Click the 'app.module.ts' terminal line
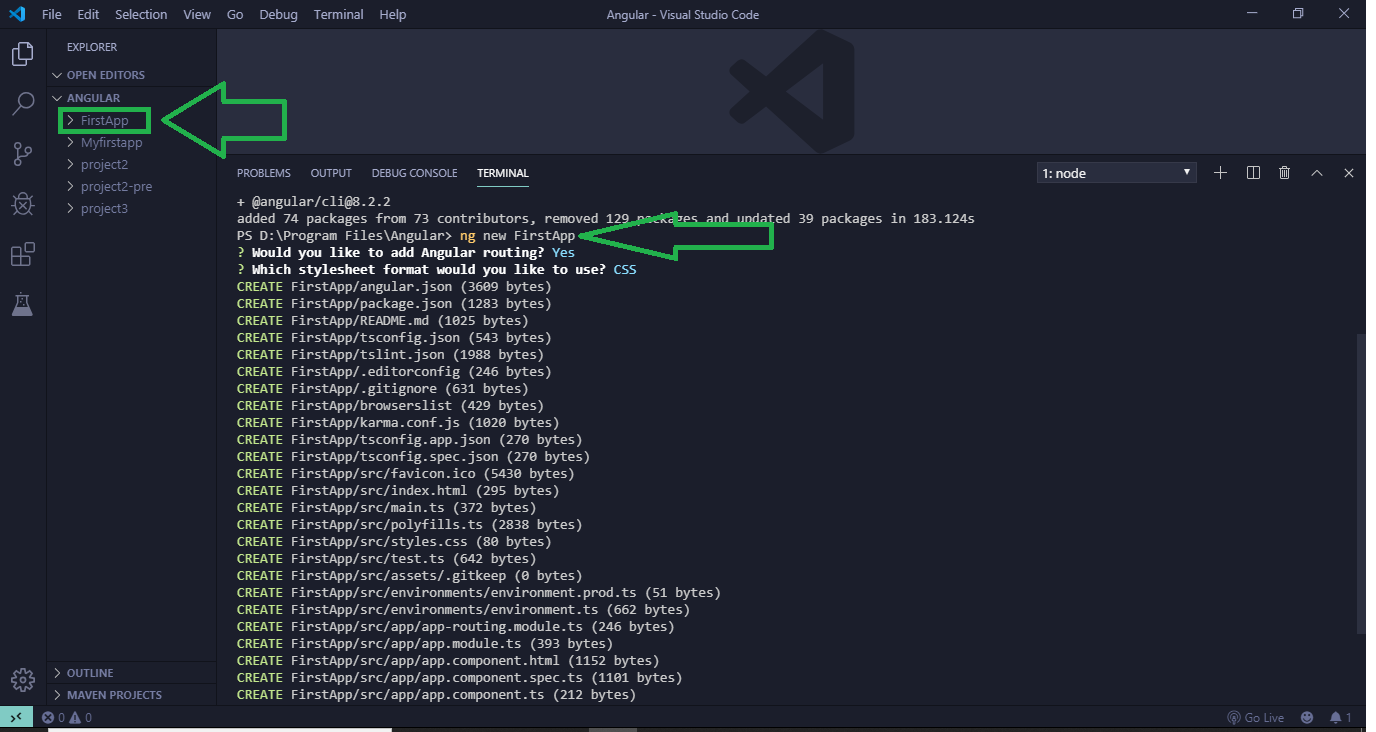Image resolution: width=1376 pixels, height=732 pixels. pos(425,644)
